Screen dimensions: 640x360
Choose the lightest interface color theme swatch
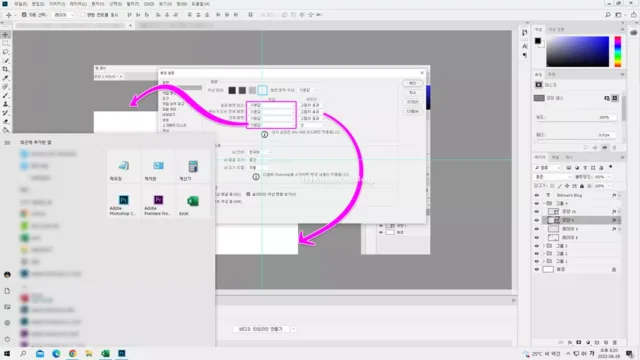(x=262, y=90)
